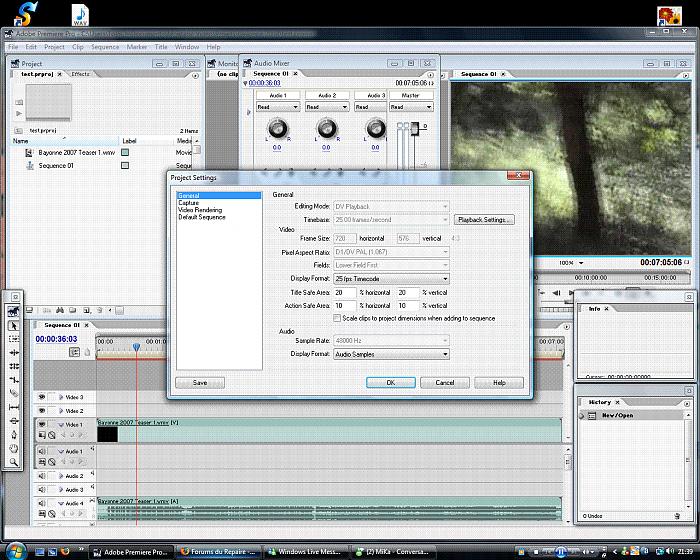Select the Razor tool
Viewport: 700px width, 560px height.
tap(14, 393)
